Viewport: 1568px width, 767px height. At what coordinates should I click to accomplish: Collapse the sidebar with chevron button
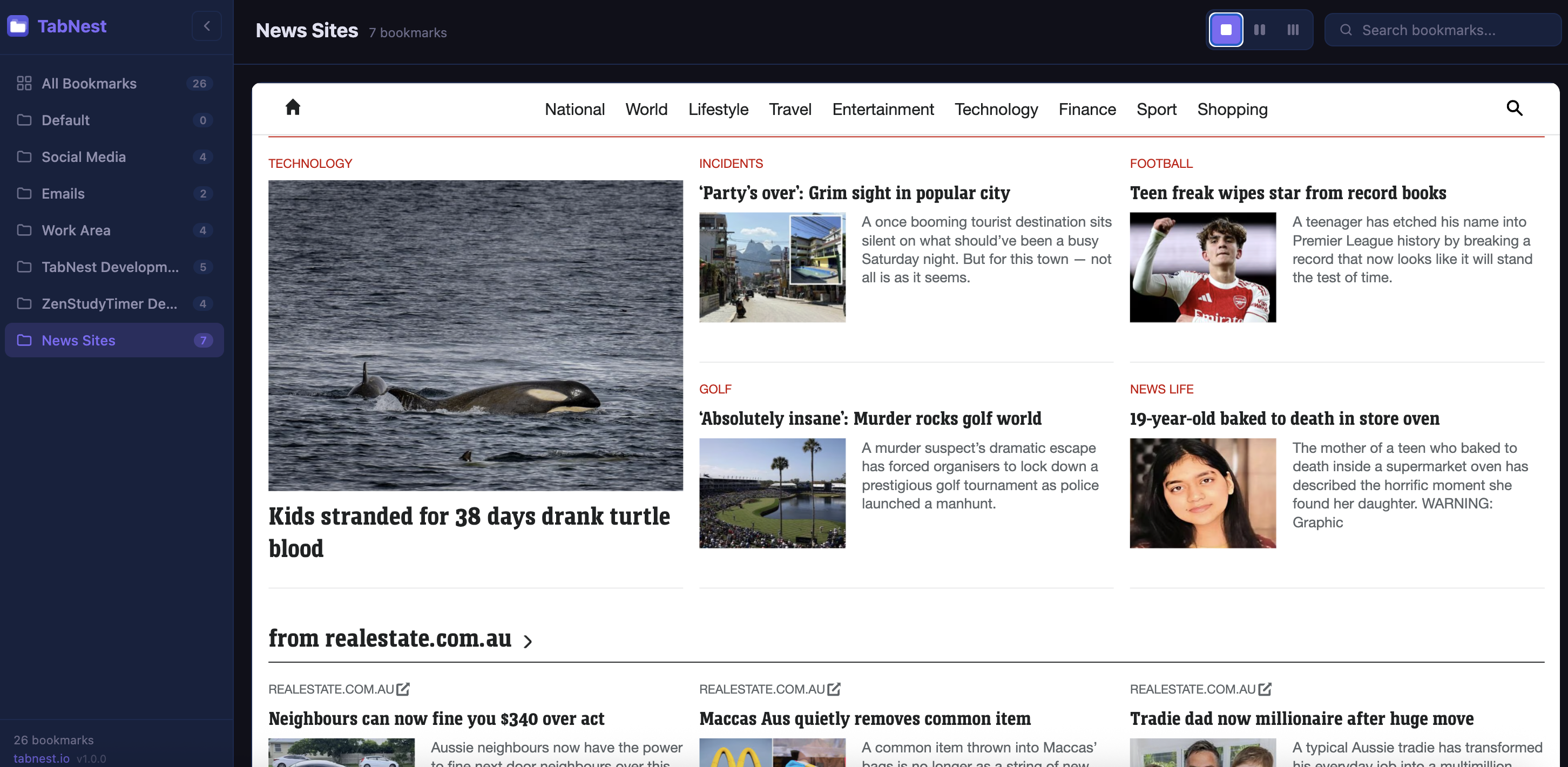pos(207,26)
